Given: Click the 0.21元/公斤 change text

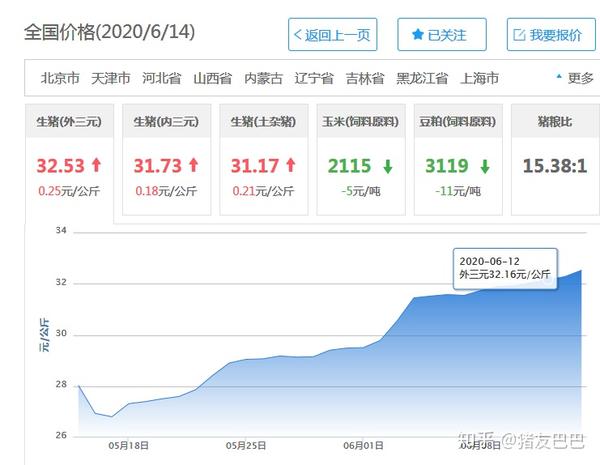Looking at the screenshot, I should (263, 191).
